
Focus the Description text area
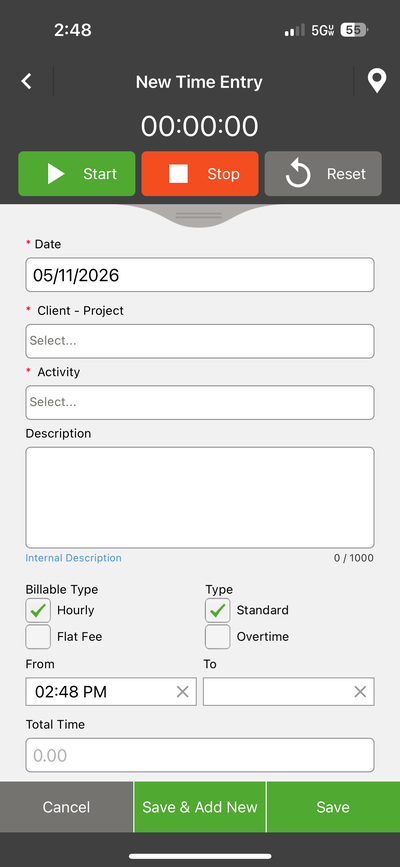(200, 498)
